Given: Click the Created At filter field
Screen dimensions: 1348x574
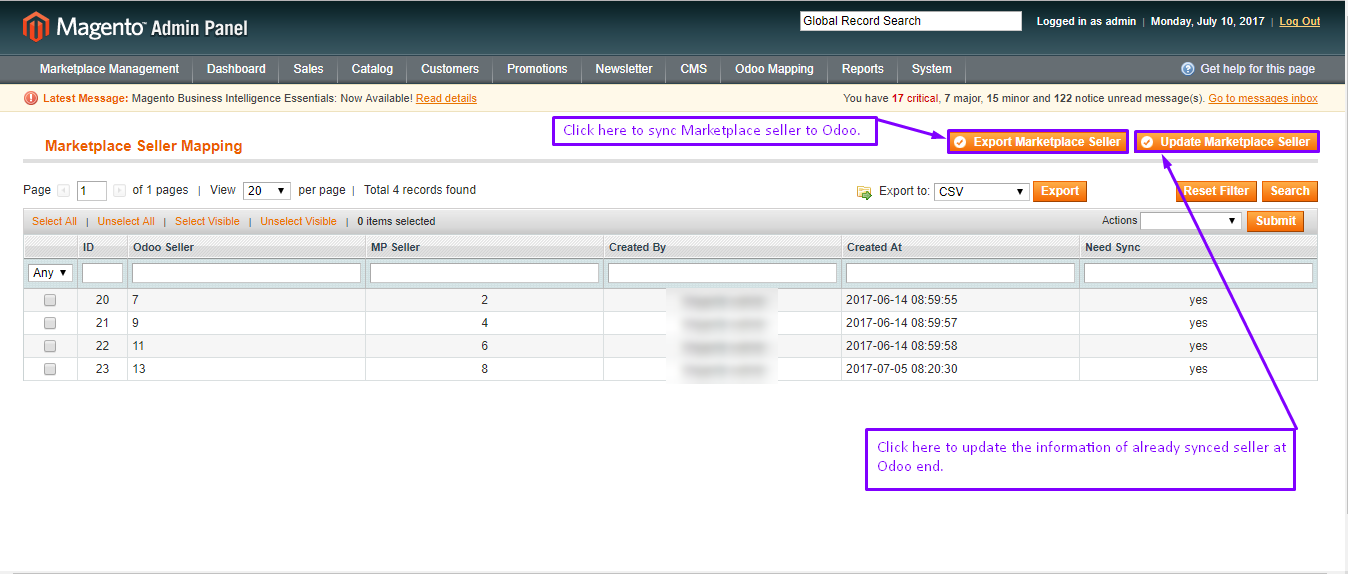Looking at the screenshot, I should (960, 273).
